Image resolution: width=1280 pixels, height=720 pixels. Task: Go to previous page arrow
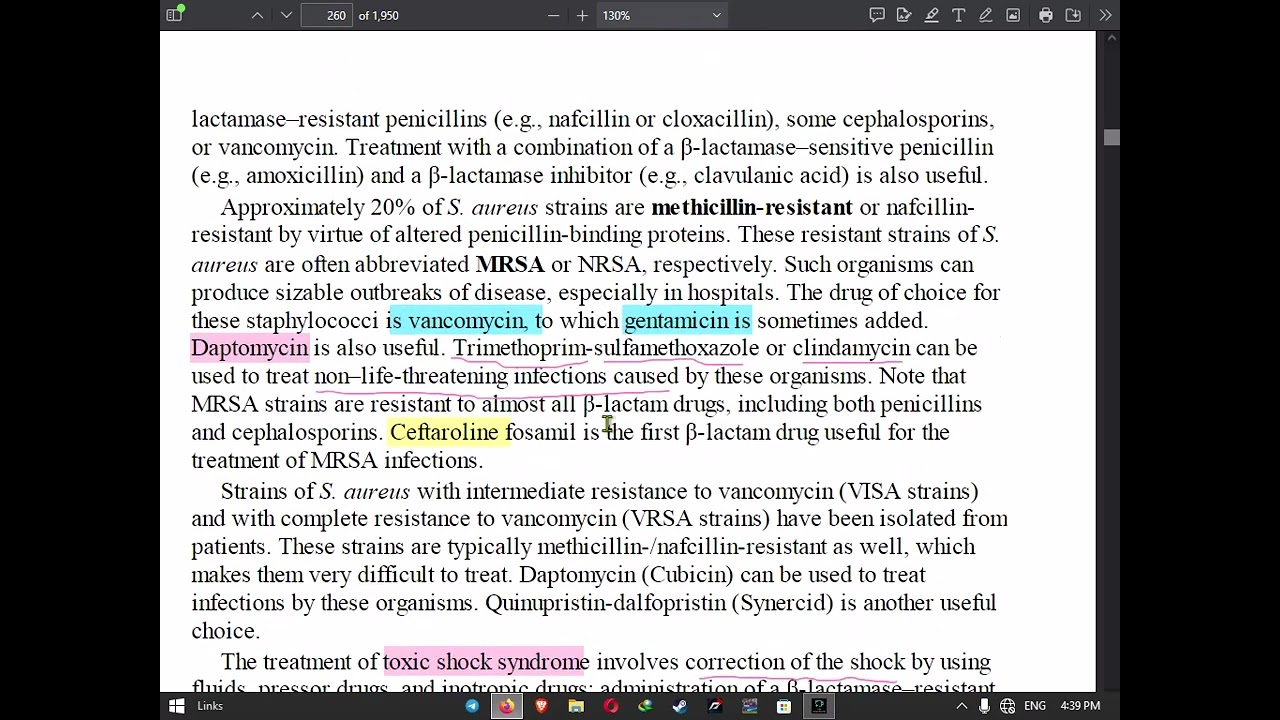coord(257,15)
